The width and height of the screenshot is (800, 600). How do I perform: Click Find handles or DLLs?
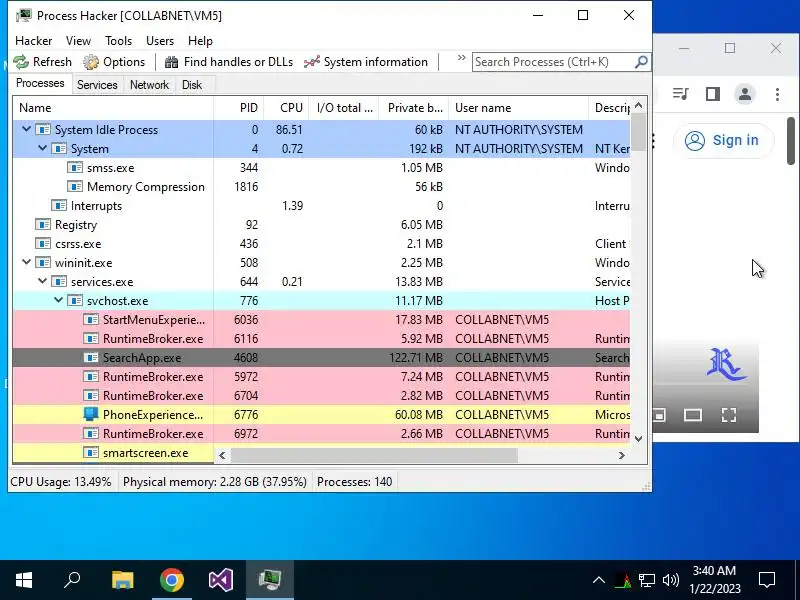pyautogui.click(x=229, y=62)
